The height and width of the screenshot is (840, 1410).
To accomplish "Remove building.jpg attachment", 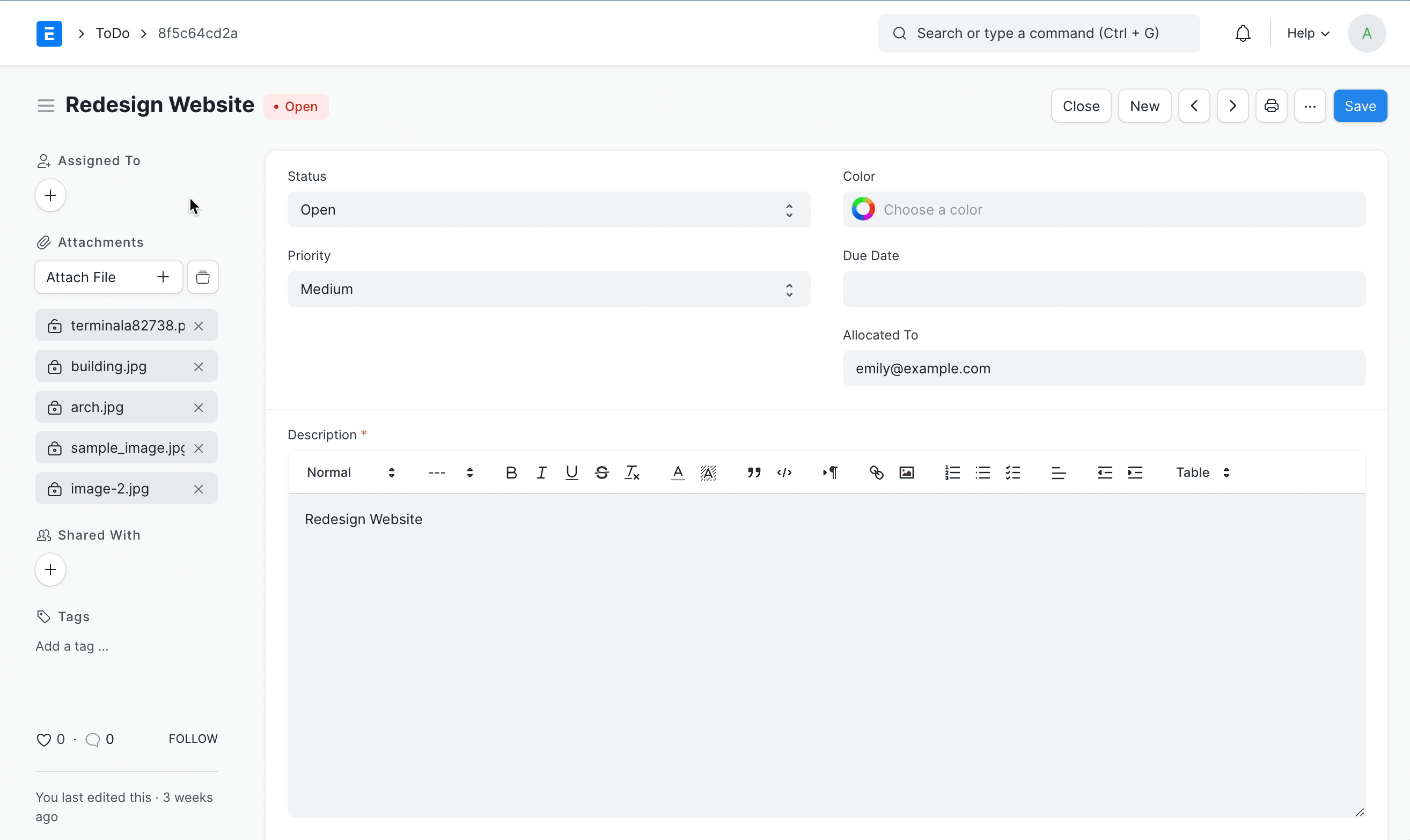I will click(x=199, y=367).
